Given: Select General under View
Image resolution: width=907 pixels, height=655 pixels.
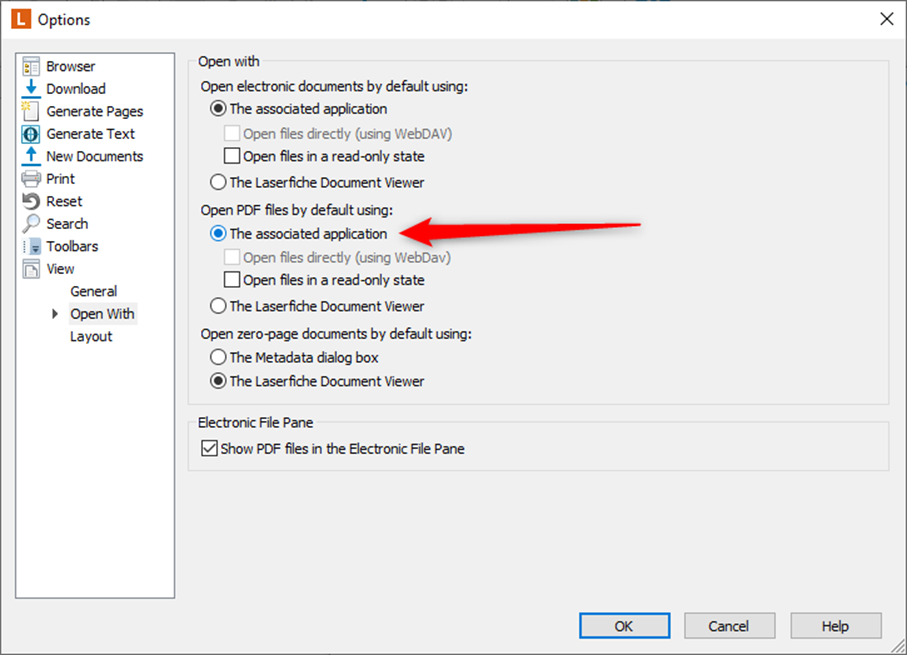Looking at the screenshot, I should (x=94, y=291).
